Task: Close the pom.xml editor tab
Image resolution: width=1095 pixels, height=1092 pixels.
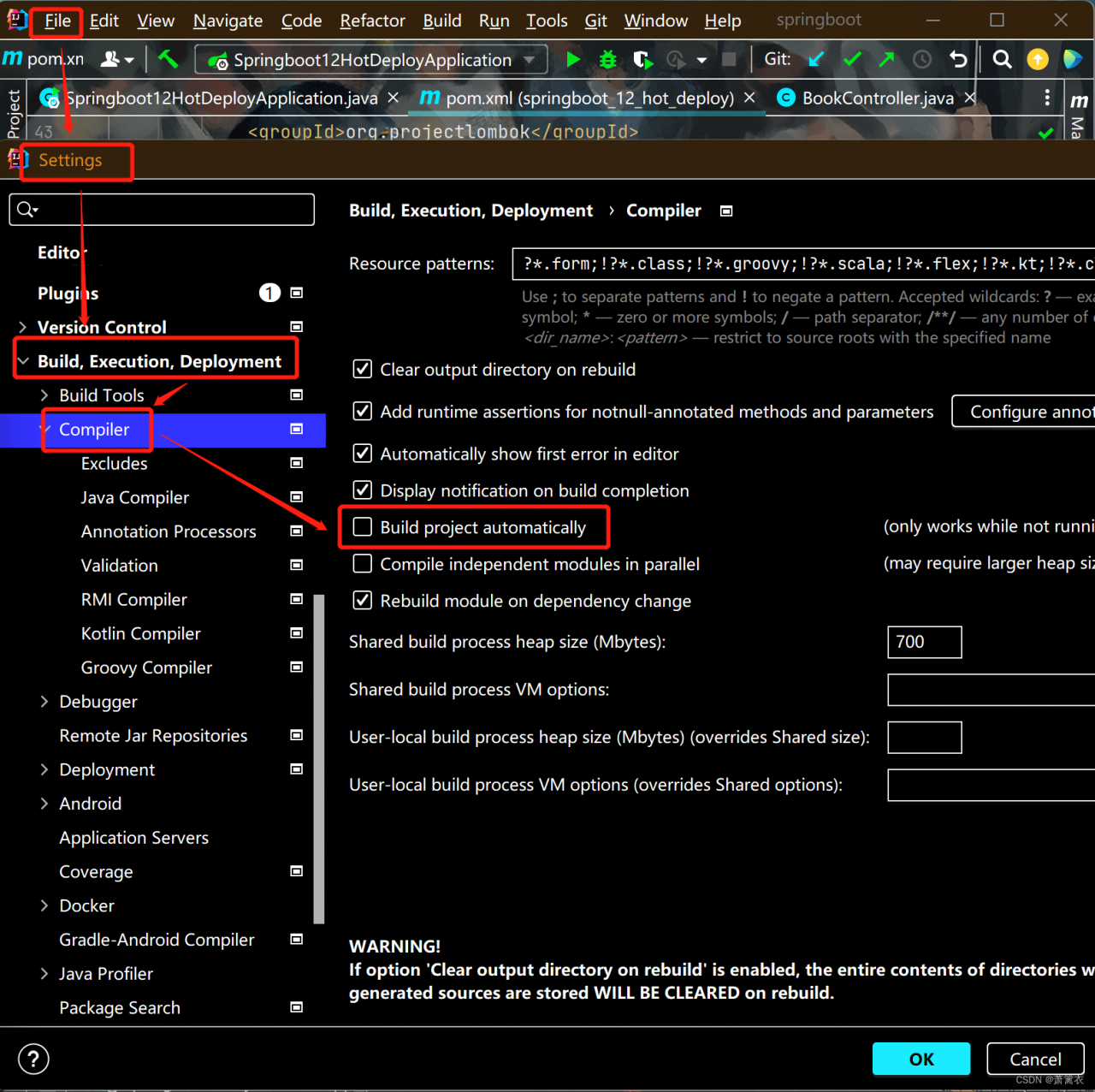Action: (749, 98)
